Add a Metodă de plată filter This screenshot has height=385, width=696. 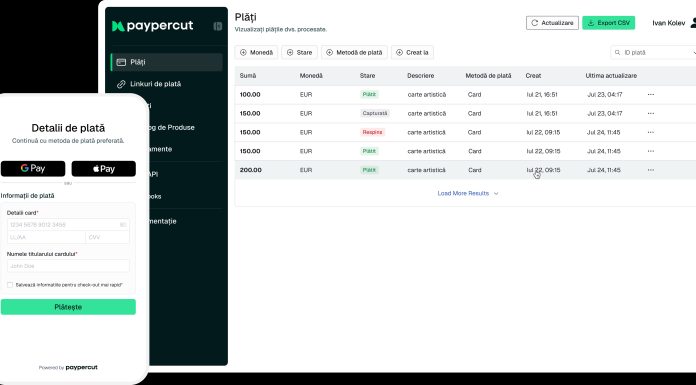coord(354,52)
